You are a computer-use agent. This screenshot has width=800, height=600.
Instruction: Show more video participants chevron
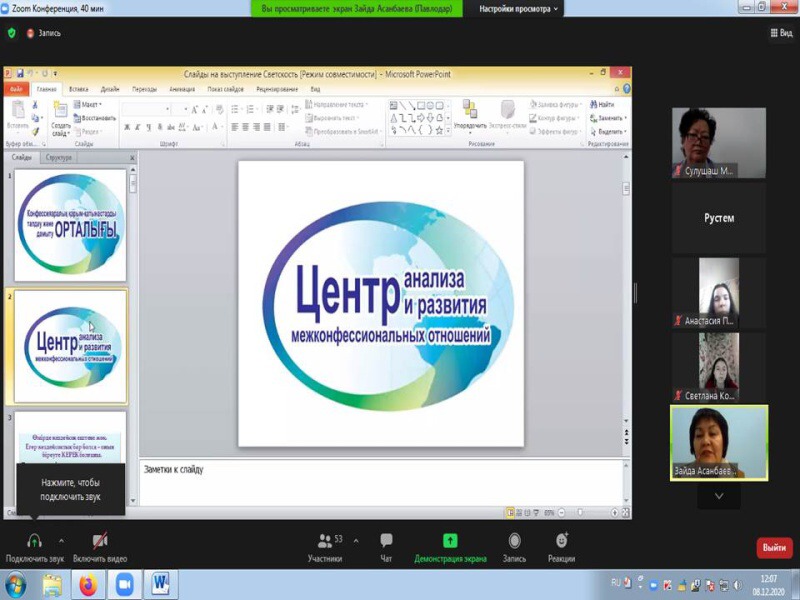pos(719,496)
